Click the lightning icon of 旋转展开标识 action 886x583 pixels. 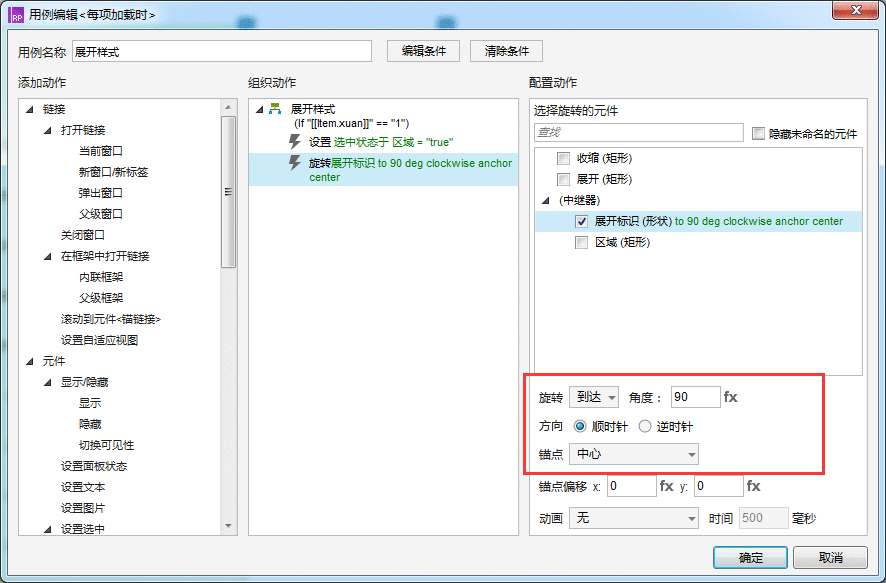pyautogui.click(x=294, y=163)
